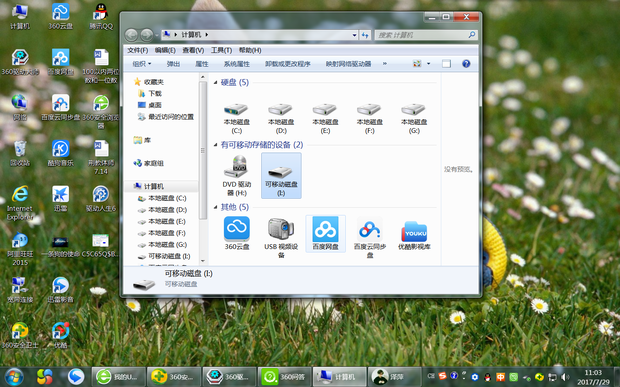Select the 360安全卫士 desktop icon

click(20, 336)
